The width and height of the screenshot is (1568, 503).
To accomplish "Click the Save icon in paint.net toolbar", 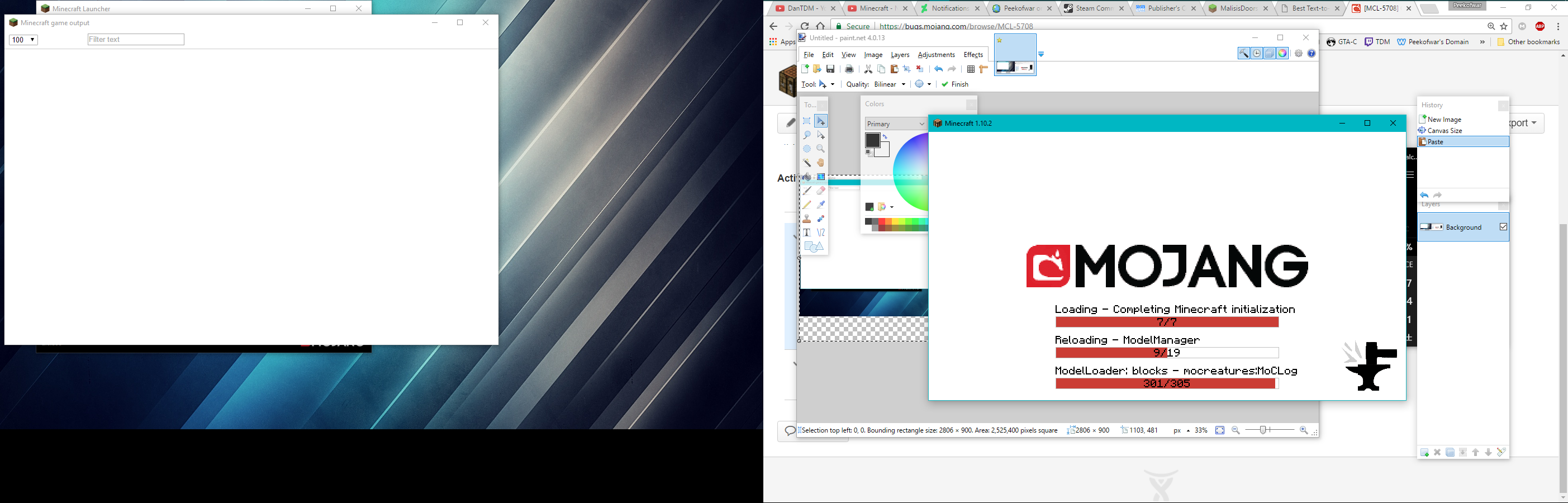I will 830,69.
